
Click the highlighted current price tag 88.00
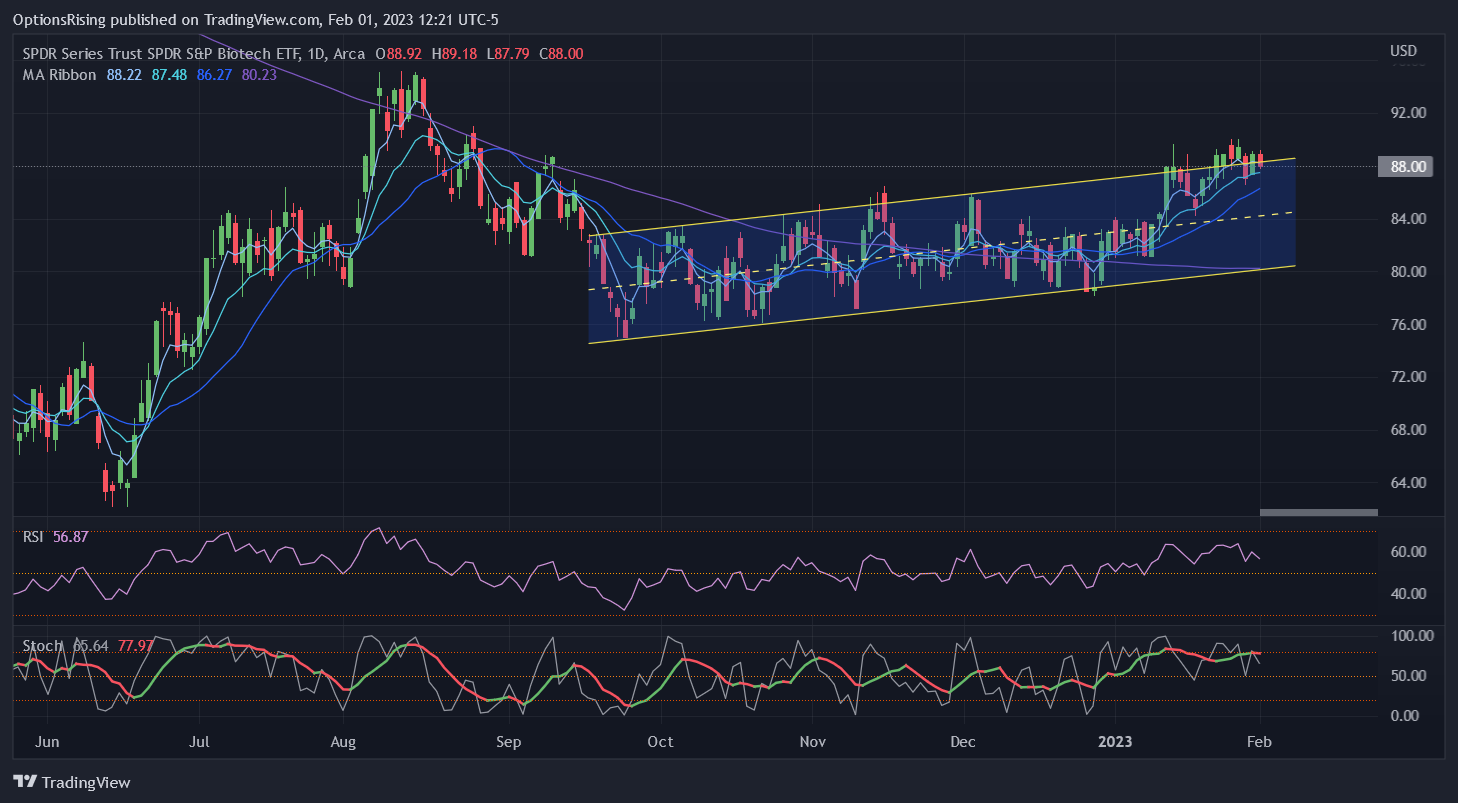(x=1405, y=166)
